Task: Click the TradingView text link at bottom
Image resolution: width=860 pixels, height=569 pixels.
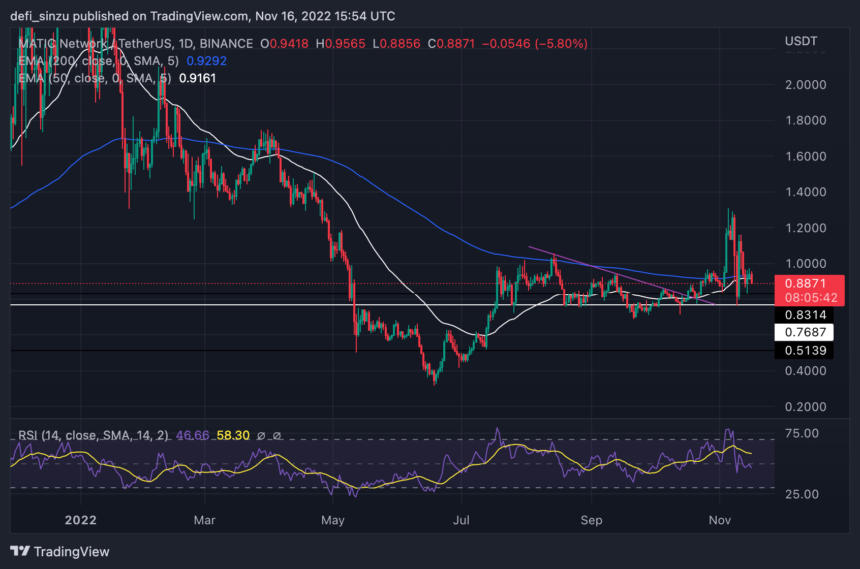Action: click(x=71, y=551)
